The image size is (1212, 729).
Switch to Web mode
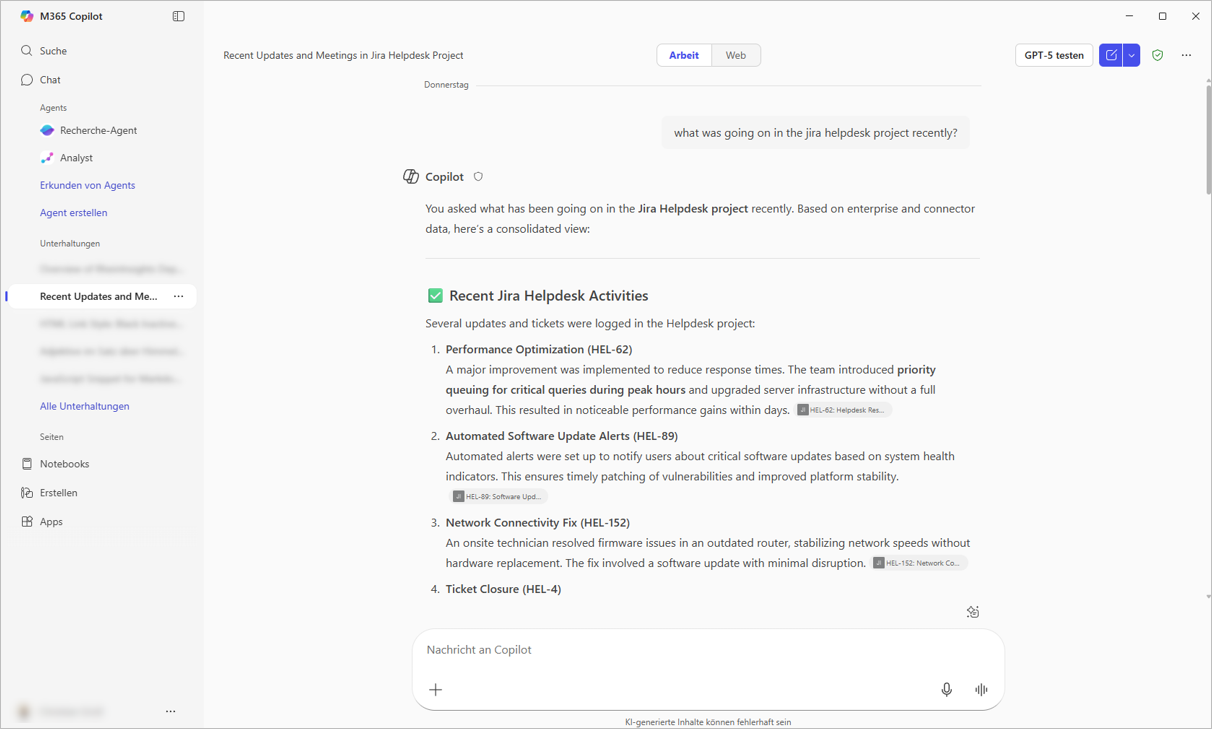(735, 56)
